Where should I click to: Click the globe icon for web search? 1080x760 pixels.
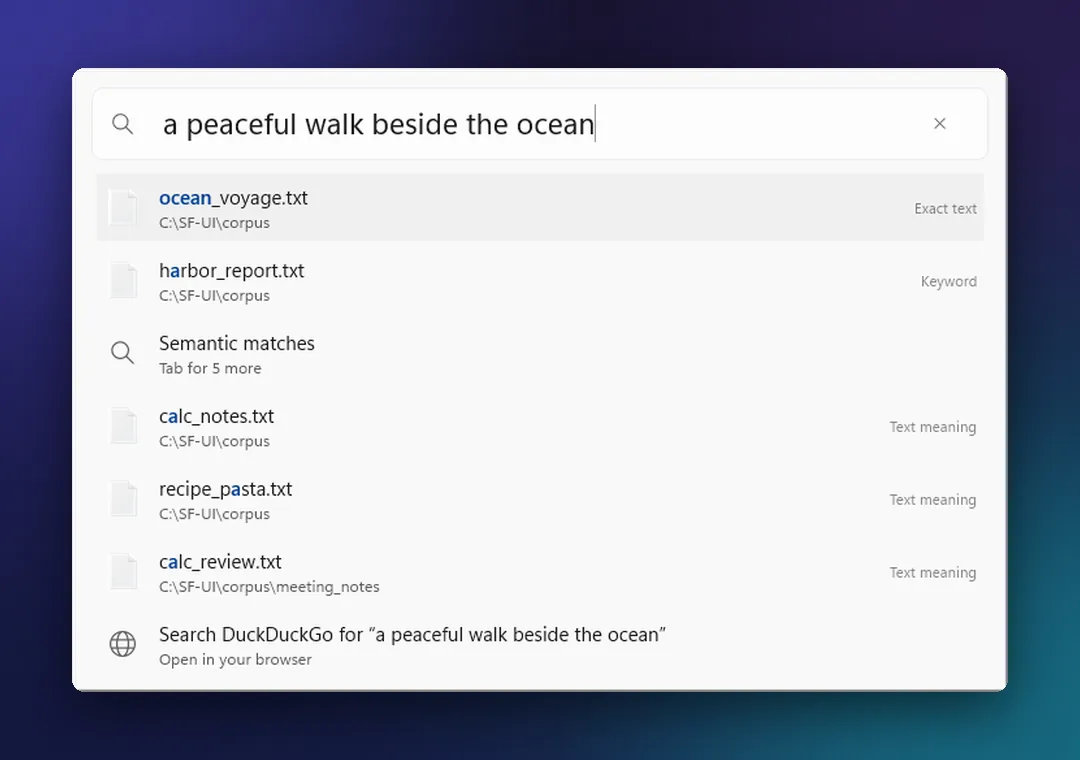(123, 644)
